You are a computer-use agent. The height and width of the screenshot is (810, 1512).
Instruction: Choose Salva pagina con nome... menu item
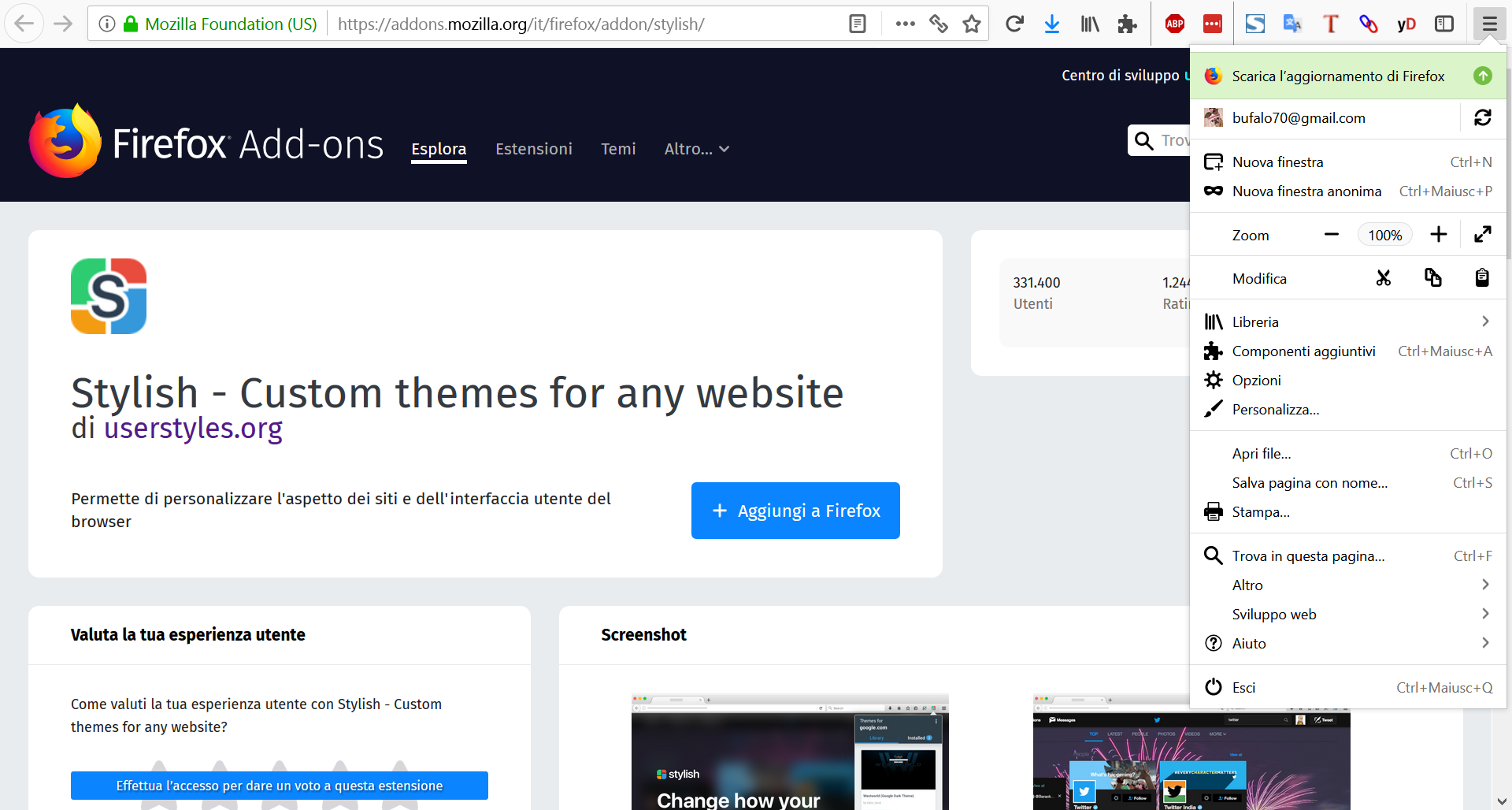click(1348, 482)
